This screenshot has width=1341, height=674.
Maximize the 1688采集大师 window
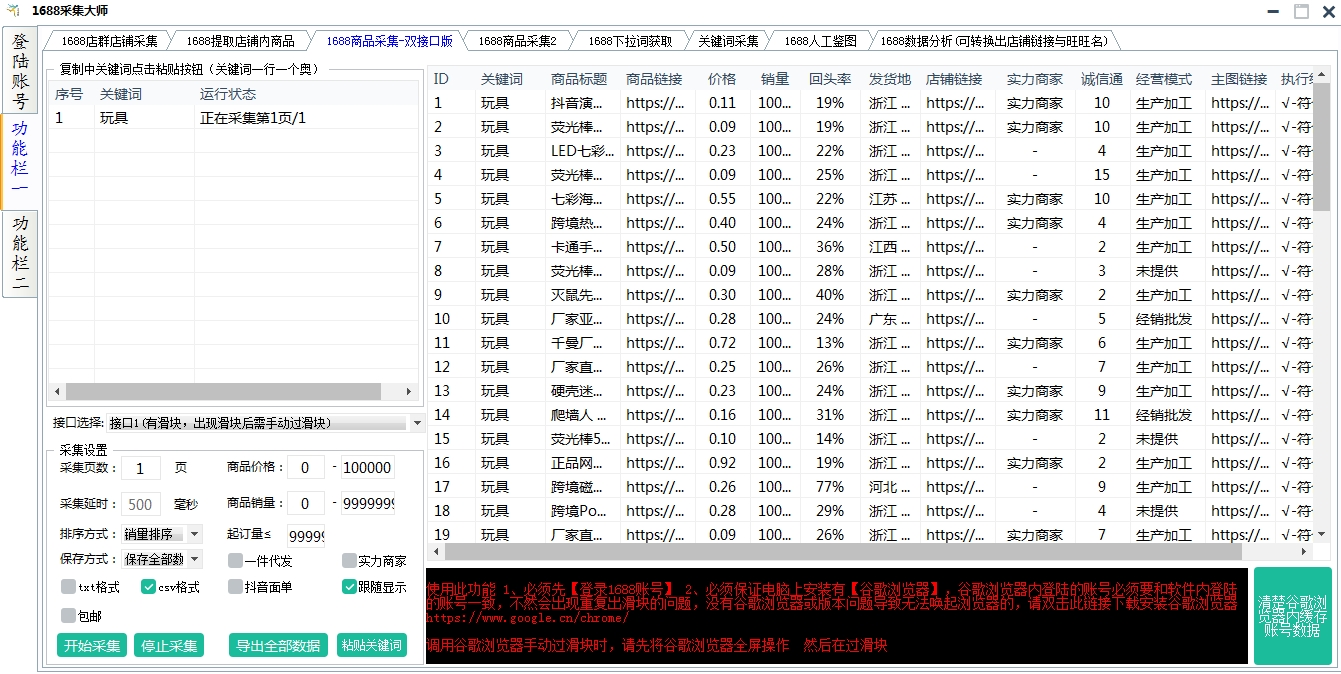tap(1301, 11)
